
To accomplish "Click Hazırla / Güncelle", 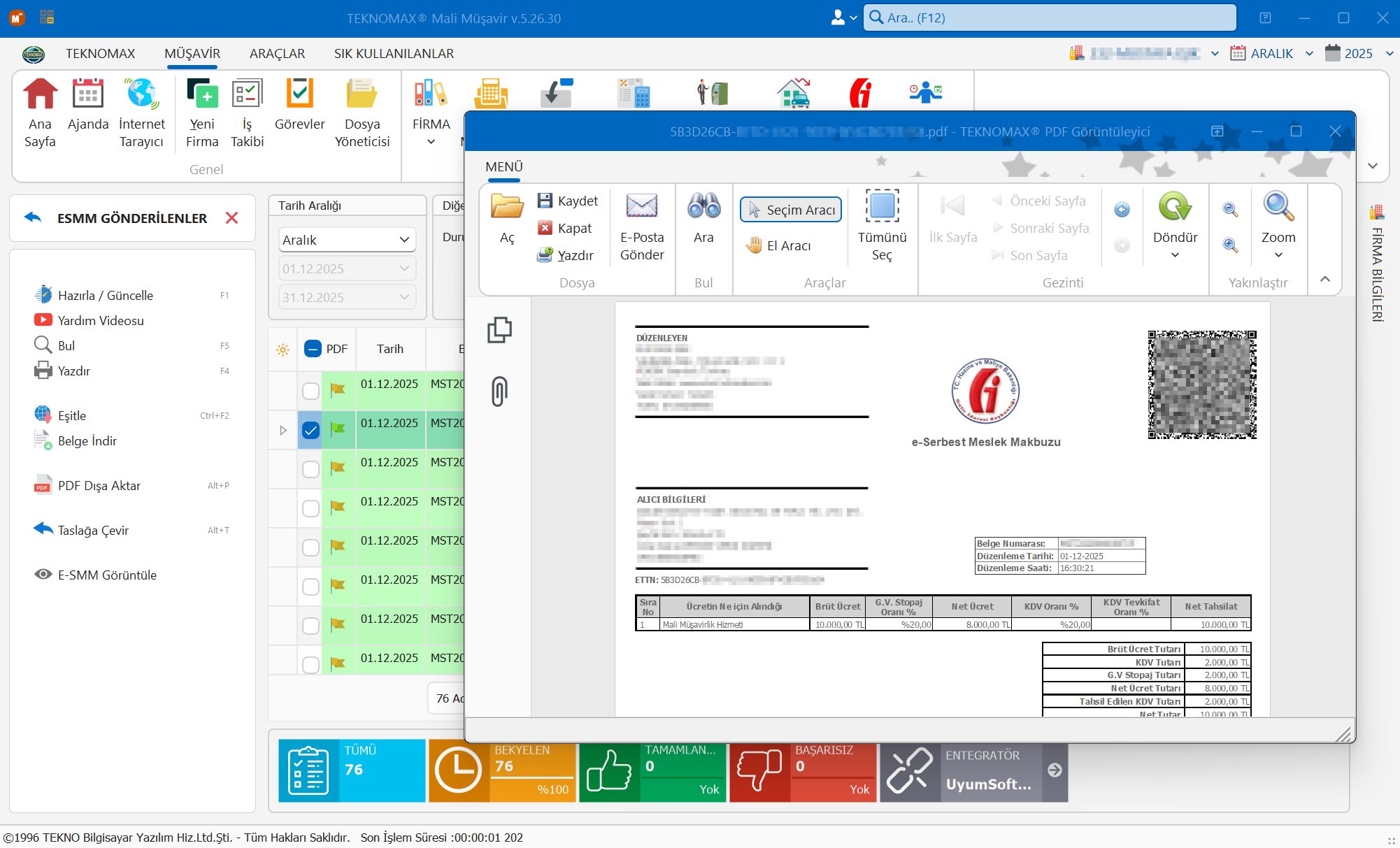I will click(x=93, y=295).
